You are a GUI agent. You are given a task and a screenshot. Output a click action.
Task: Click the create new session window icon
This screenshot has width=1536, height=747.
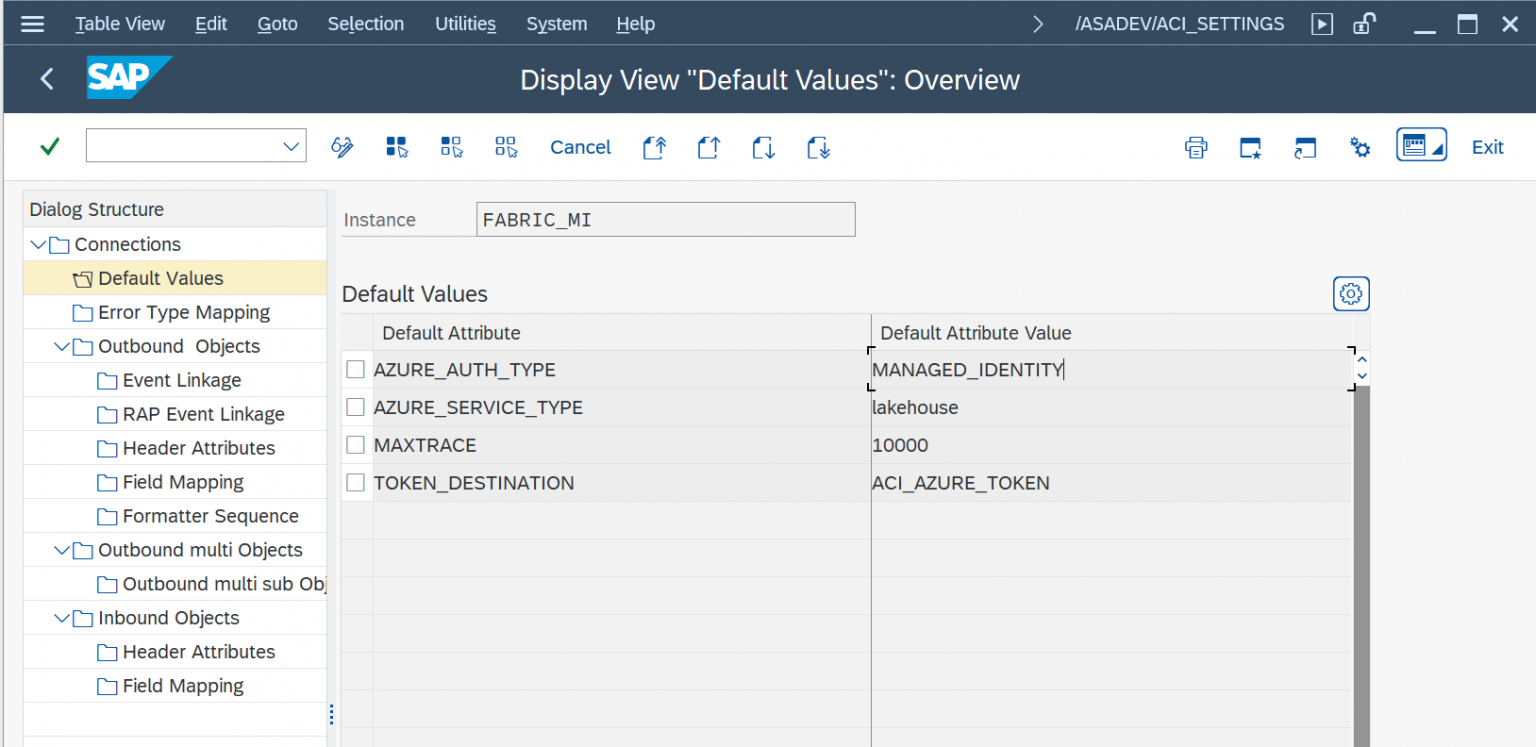[1250, 148]
